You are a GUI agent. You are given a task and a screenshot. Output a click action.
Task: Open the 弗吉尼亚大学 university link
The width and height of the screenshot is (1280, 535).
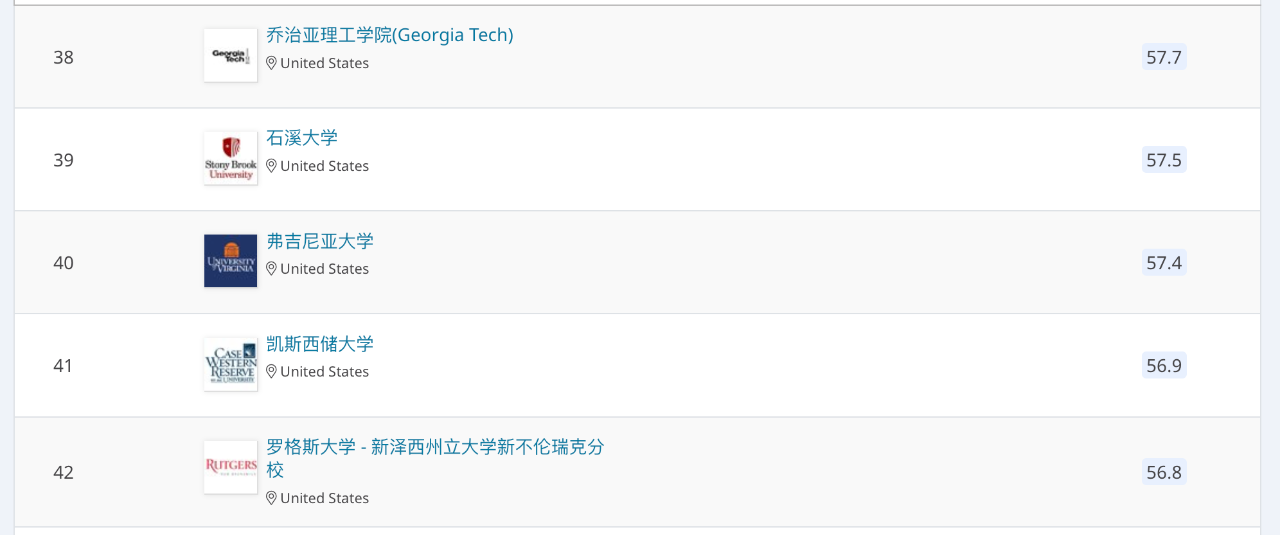point(320,241)
